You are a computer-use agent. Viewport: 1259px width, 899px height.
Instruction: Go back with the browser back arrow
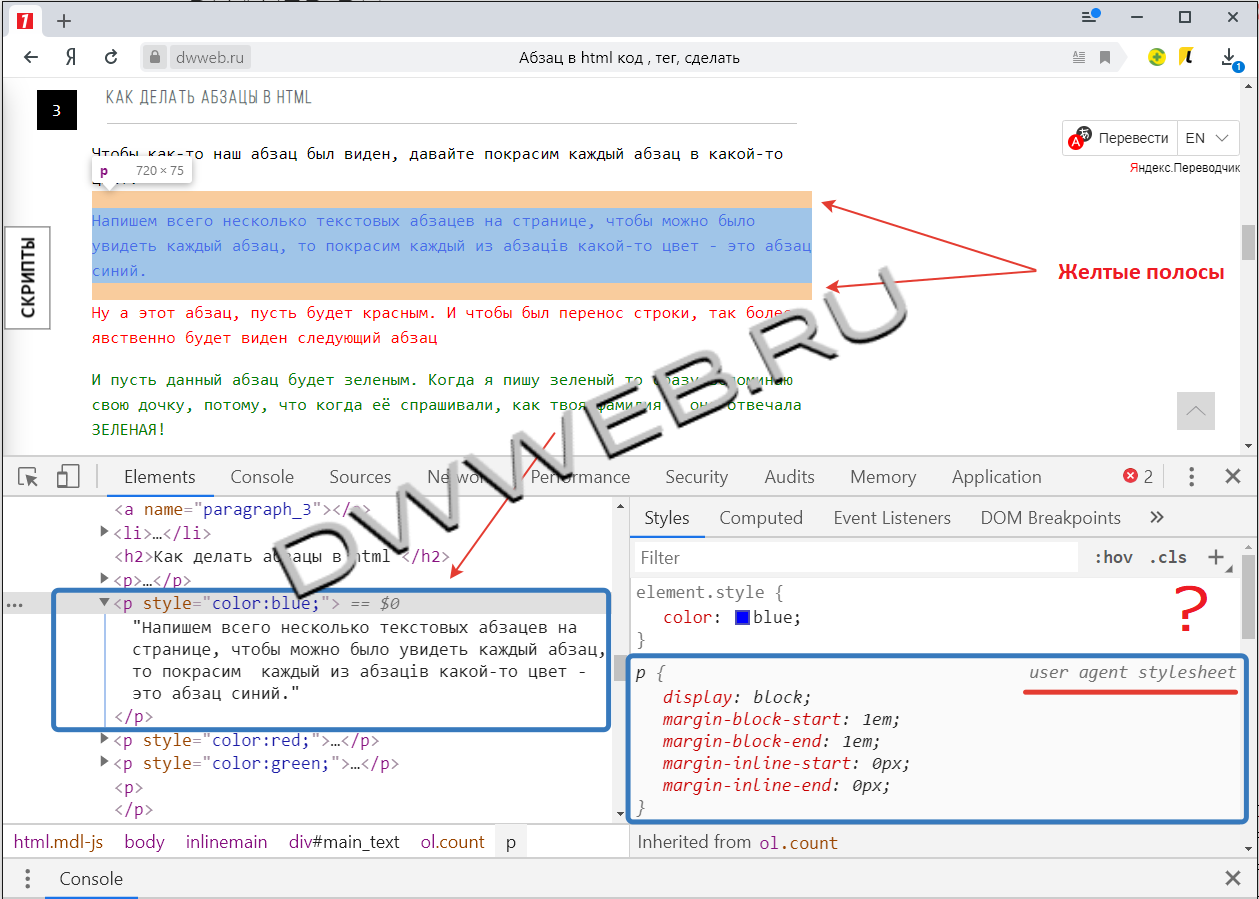tap(31, 57)
